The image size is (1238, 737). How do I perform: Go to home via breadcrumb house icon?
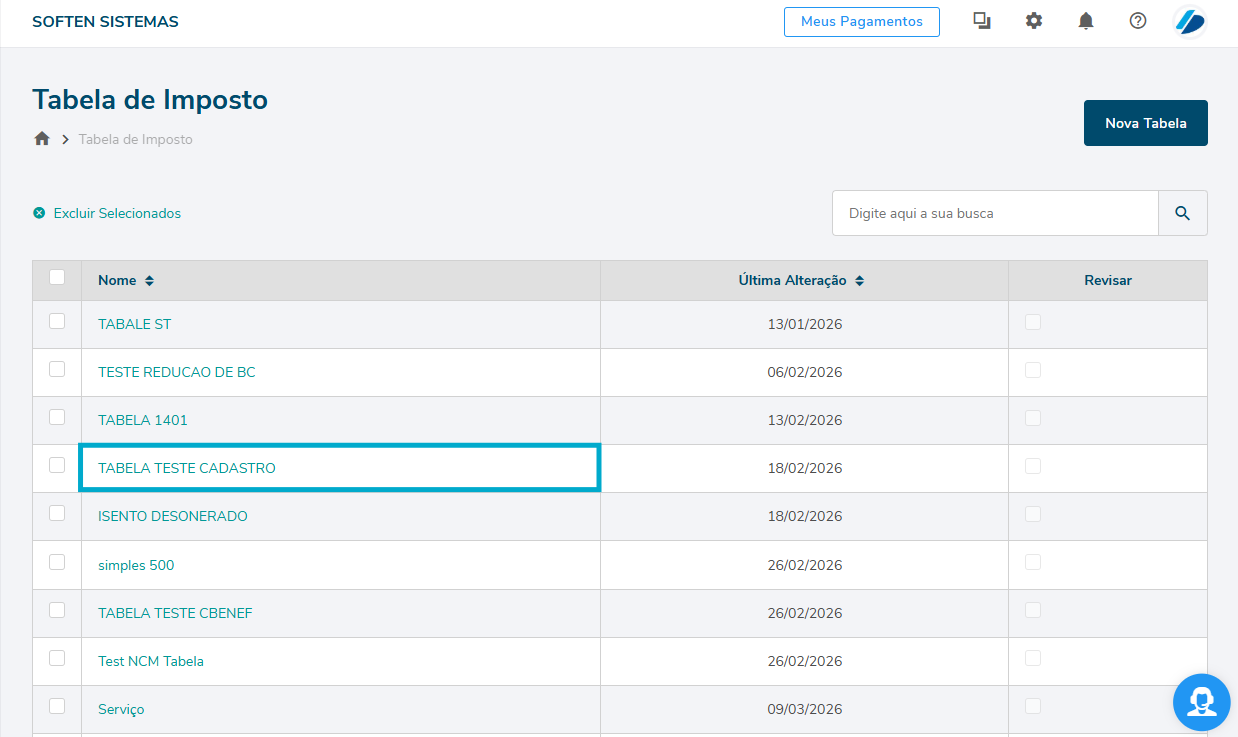(42, 139)
